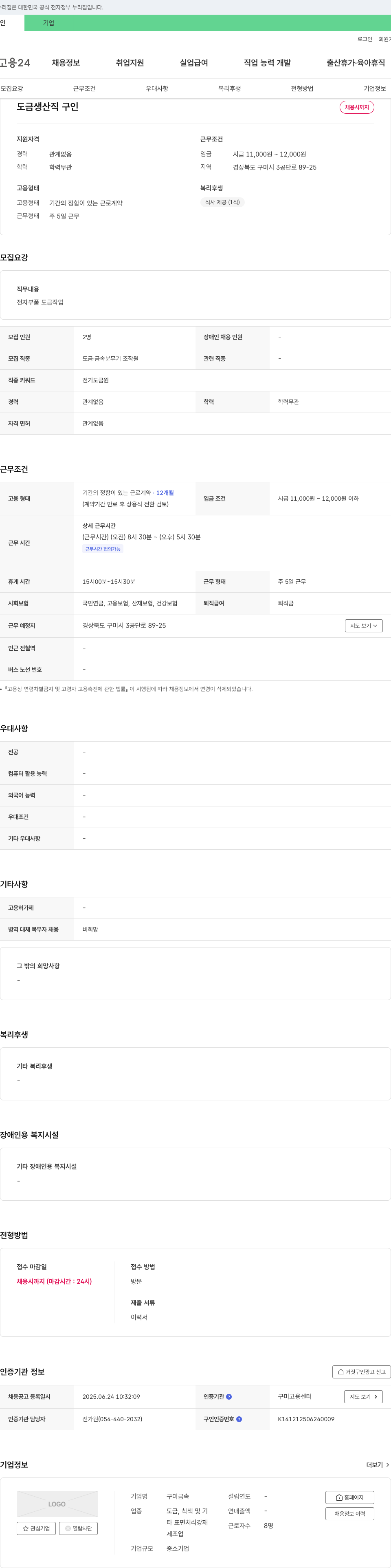Report false ad via 거짓구인광고 신고
The height and width of the screenshot is (1568, 391).
pos(361,1372)
